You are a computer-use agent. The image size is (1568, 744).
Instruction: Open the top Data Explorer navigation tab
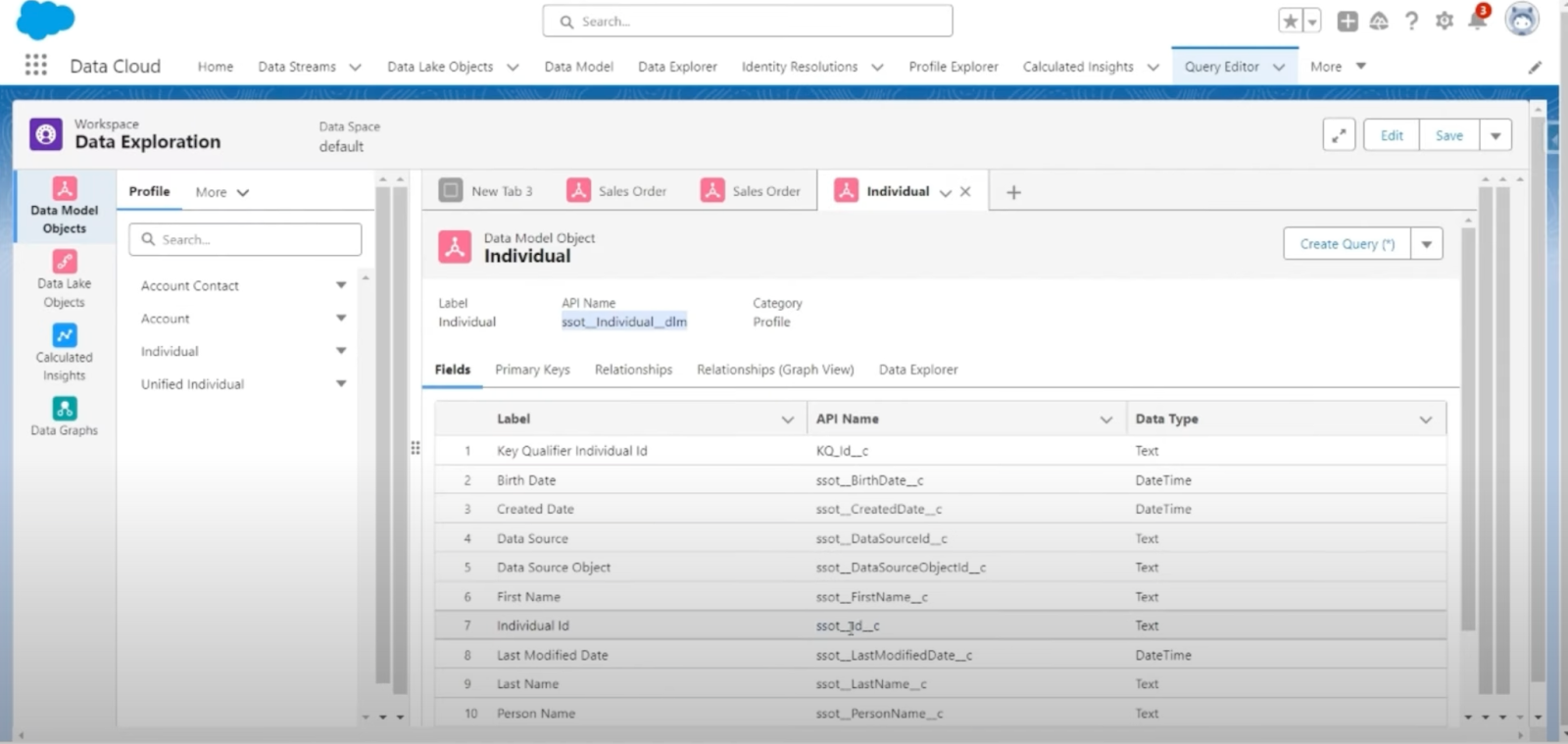pos(677,67)
